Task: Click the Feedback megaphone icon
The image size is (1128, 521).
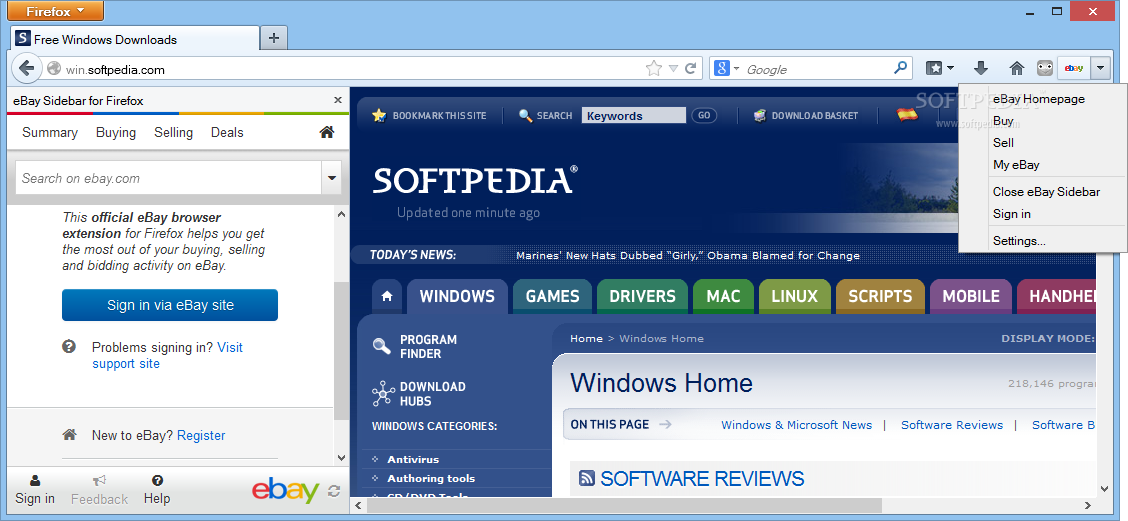Action: pyautogui.click(x=99, y=481)
